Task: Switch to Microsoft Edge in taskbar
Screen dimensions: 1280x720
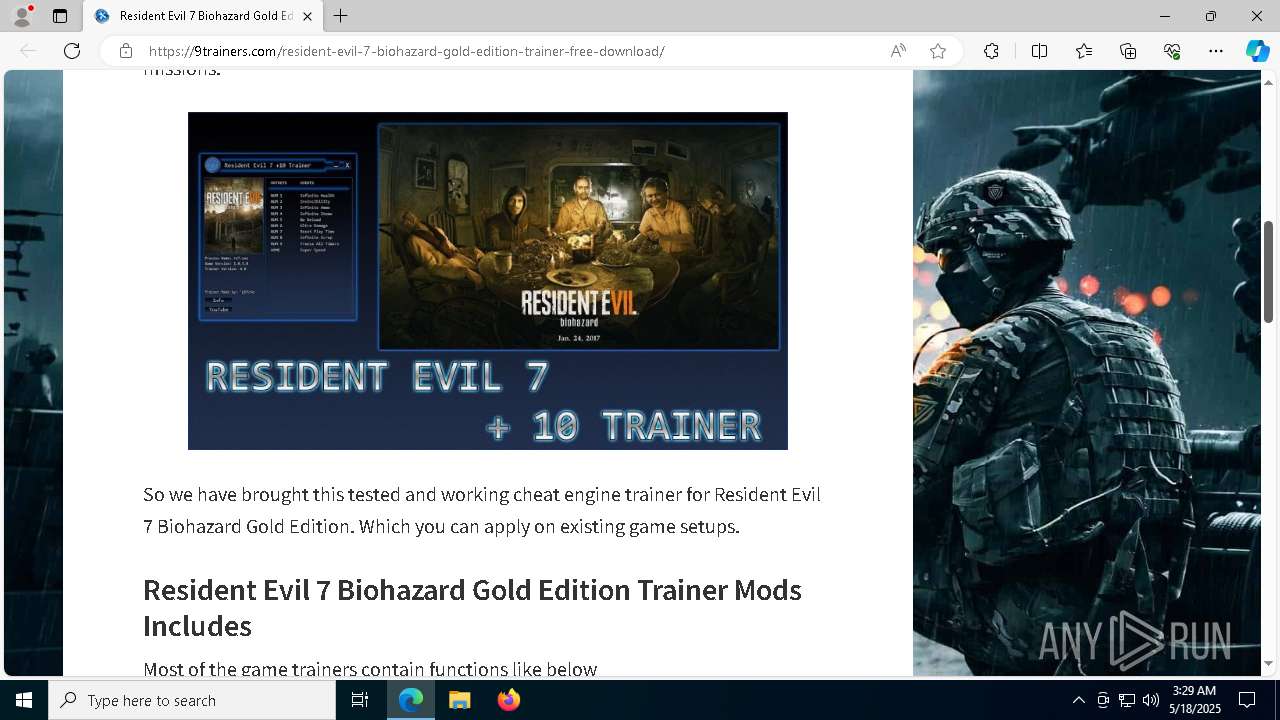Action: coord(411,700)
